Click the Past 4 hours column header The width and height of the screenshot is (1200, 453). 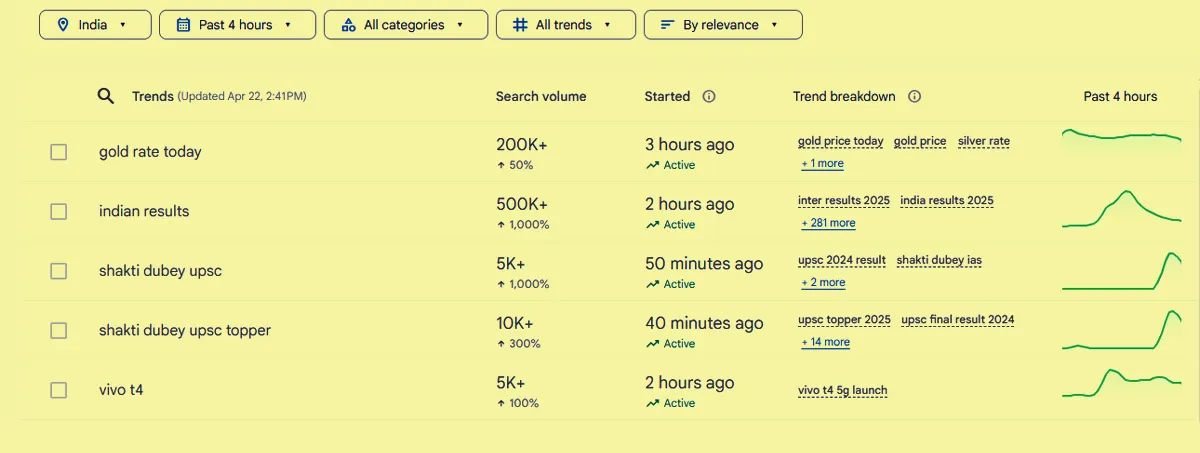[1120, 97]
